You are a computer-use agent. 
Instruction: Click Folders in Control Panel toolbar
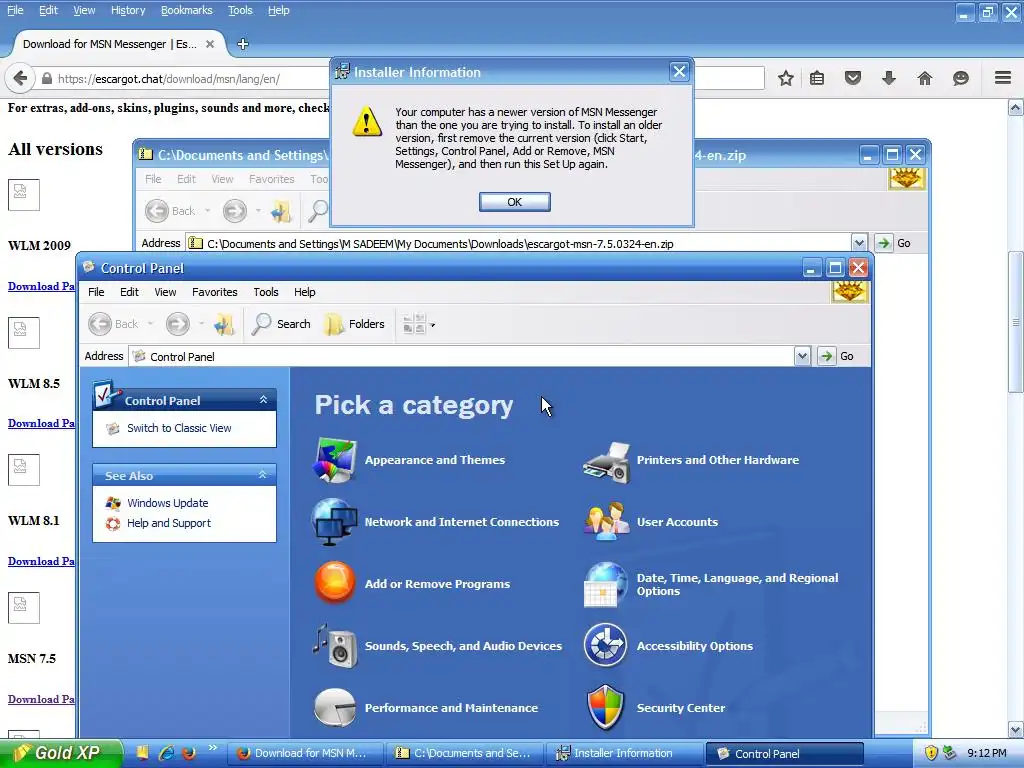coord(355,324)
